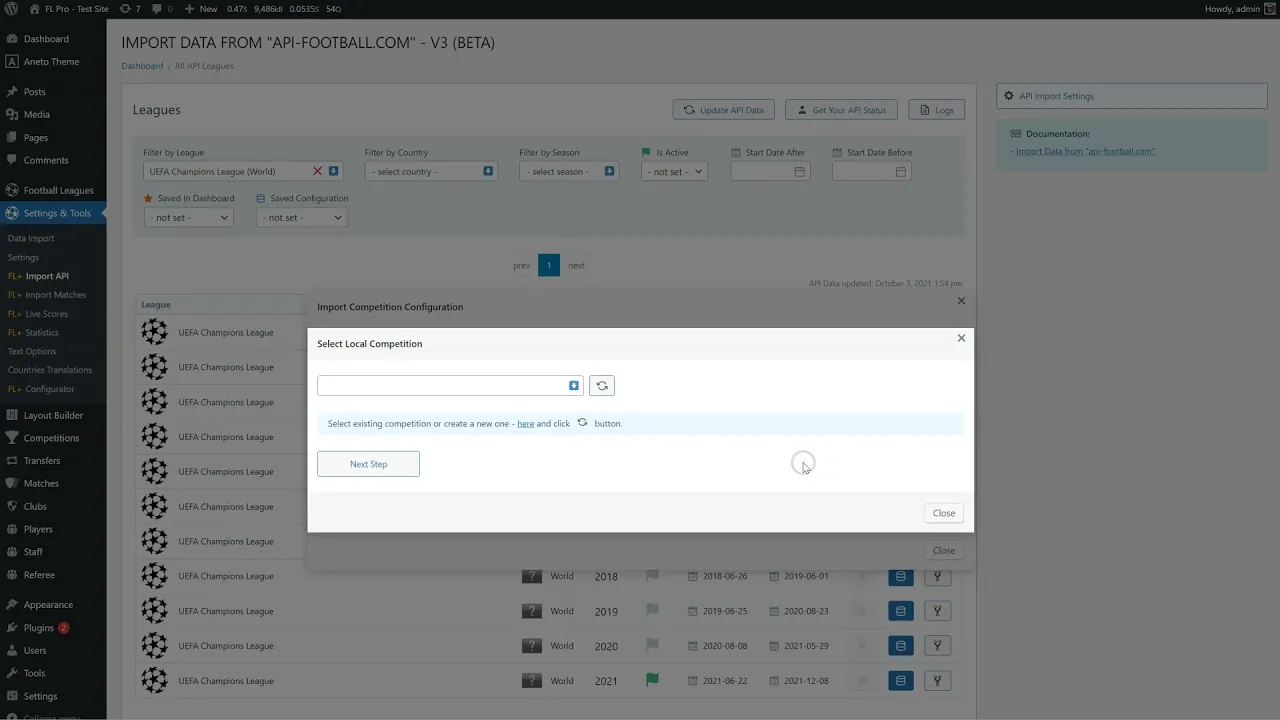Click into the Start Date After field
The image size is (1280, 720).
[x=770, y=172]
